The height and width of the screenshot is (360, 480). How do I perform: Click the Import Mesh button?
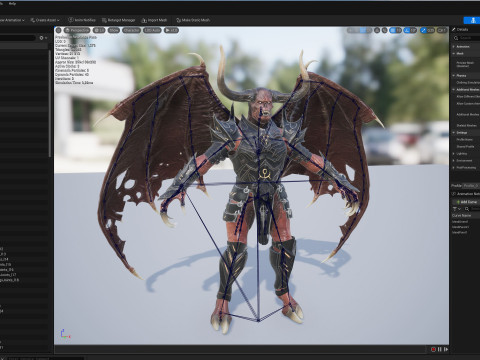(154, 20)
